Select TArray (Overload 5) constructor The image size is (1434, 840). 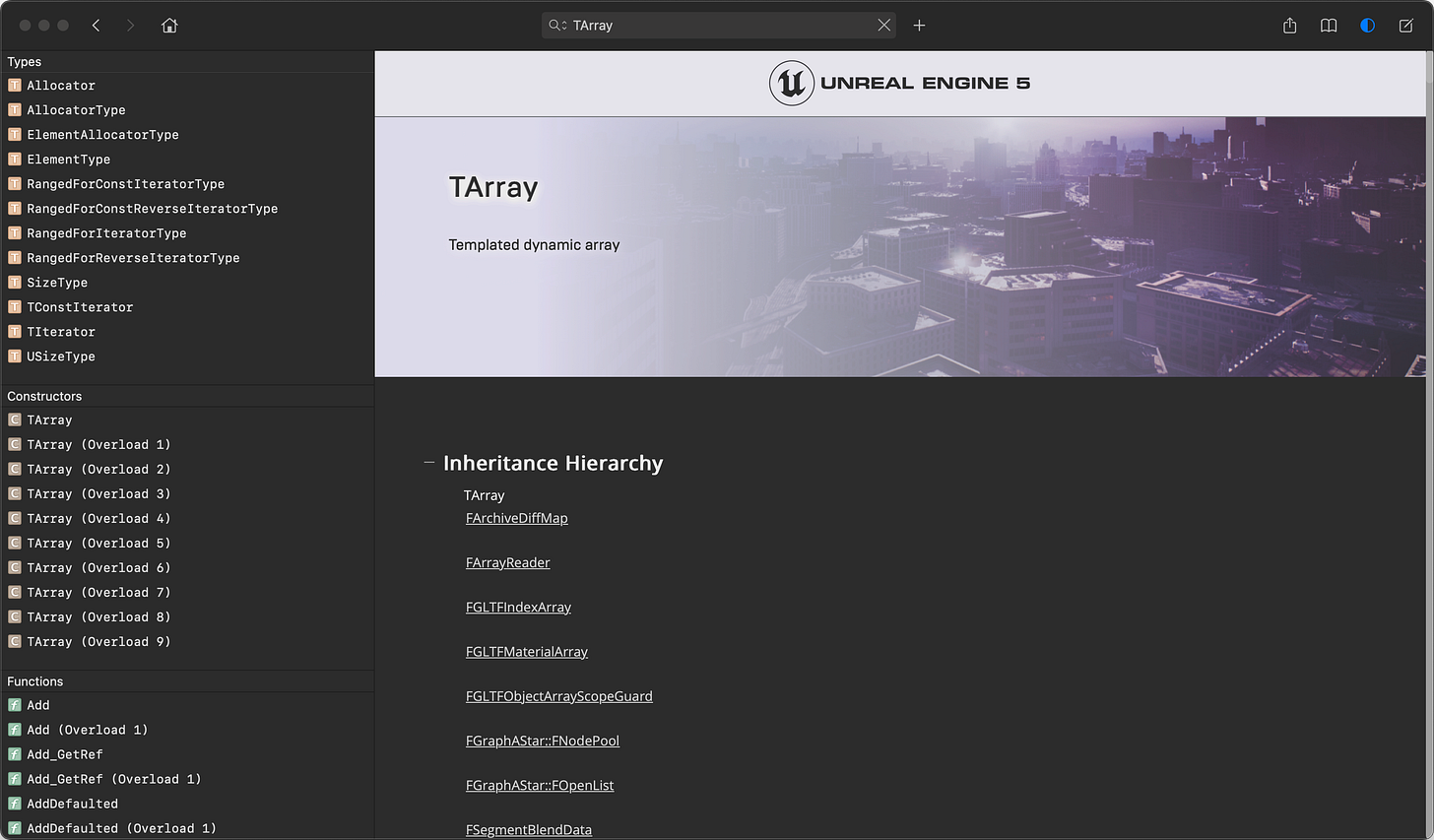coord(187,543)
